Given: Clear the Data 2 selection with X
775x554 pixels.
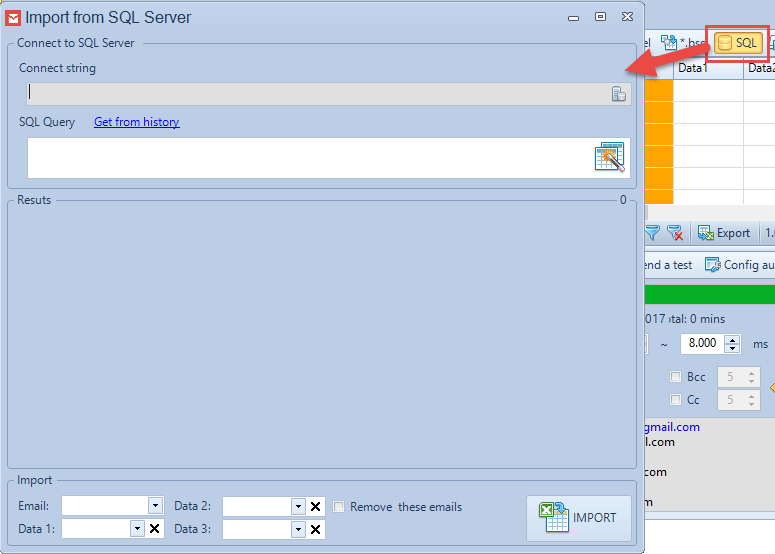Looking at the screenshot, I should point(315,507).
